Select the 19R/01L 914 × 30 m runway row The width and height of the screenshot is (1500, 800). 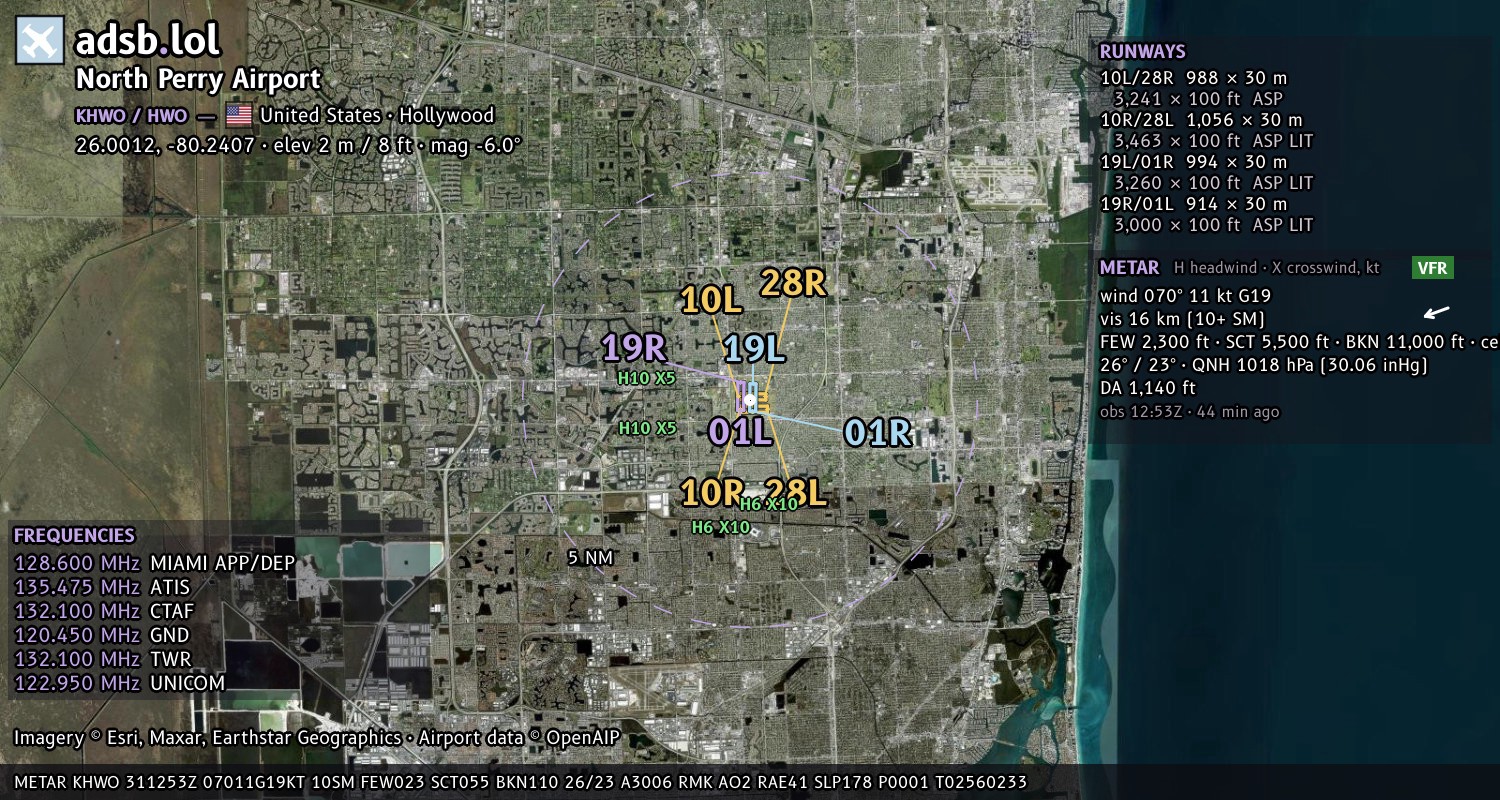click(1193, 204)
